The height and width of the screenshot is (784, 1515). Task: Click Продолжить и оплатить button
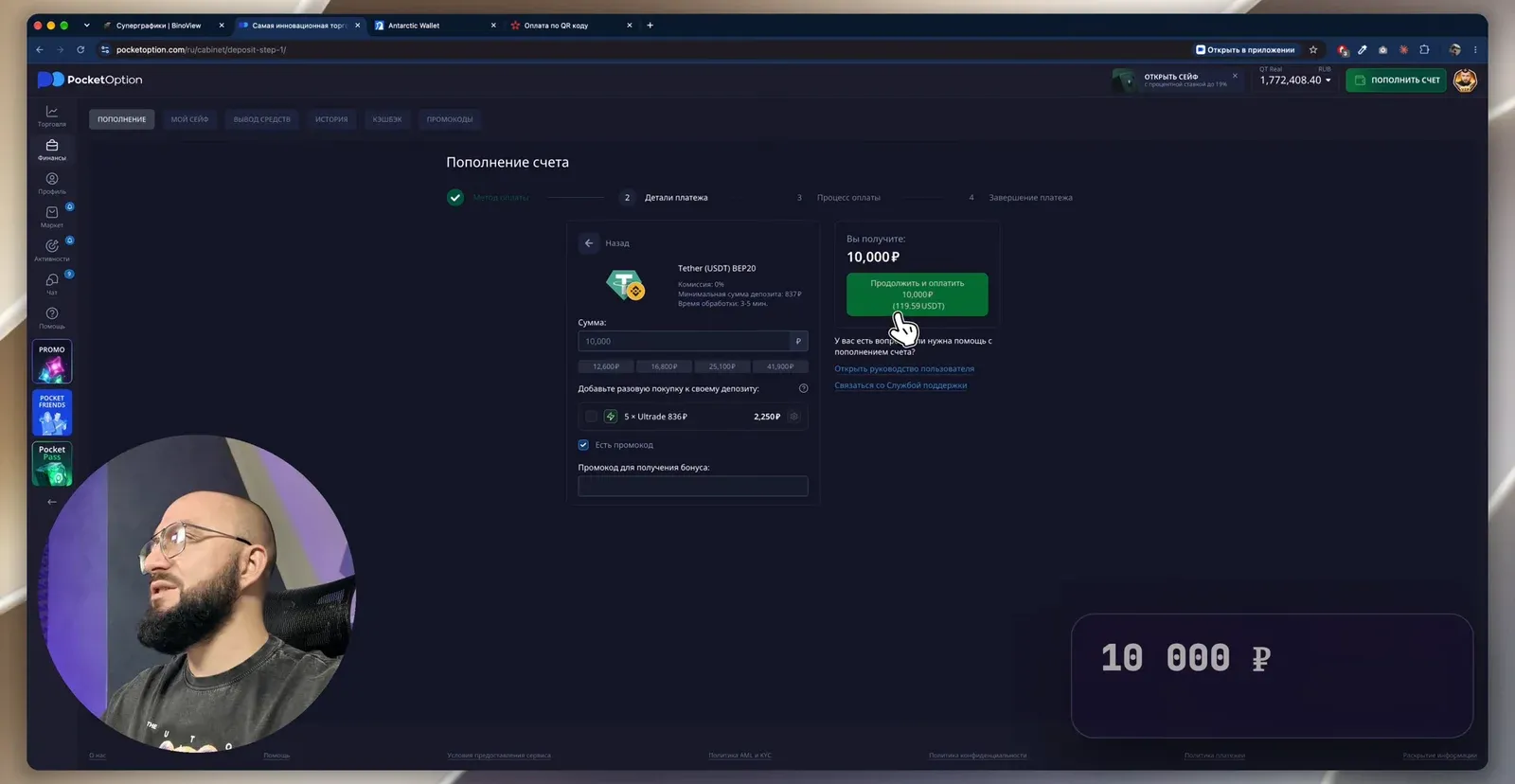coord(917,294)
